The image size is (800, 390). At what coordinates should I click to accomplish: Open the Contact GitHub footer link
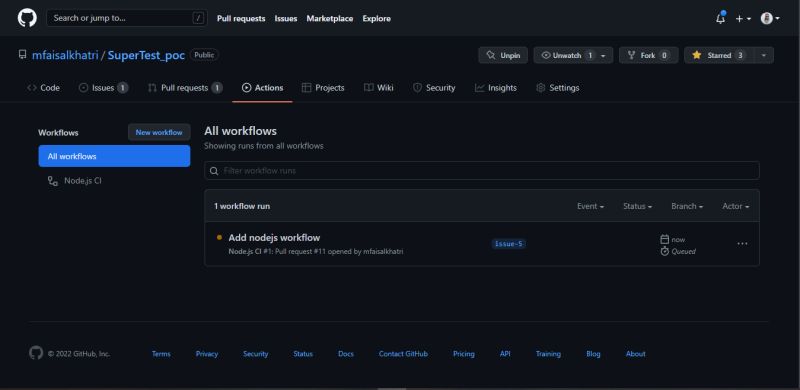pos(403,354)
